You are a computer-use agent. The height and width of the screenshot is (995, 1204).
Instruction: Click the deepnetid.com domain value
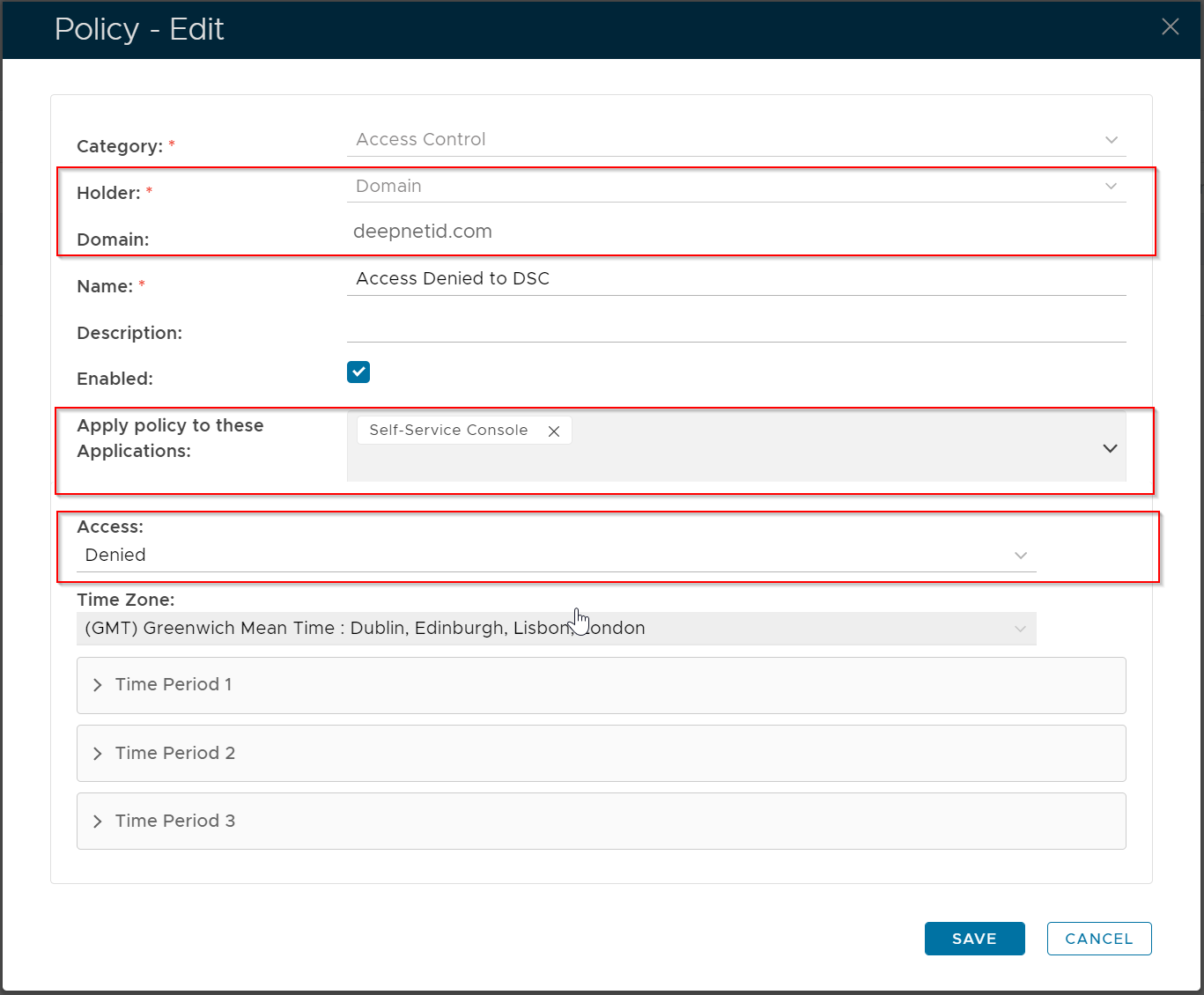(x=423, y=232)
